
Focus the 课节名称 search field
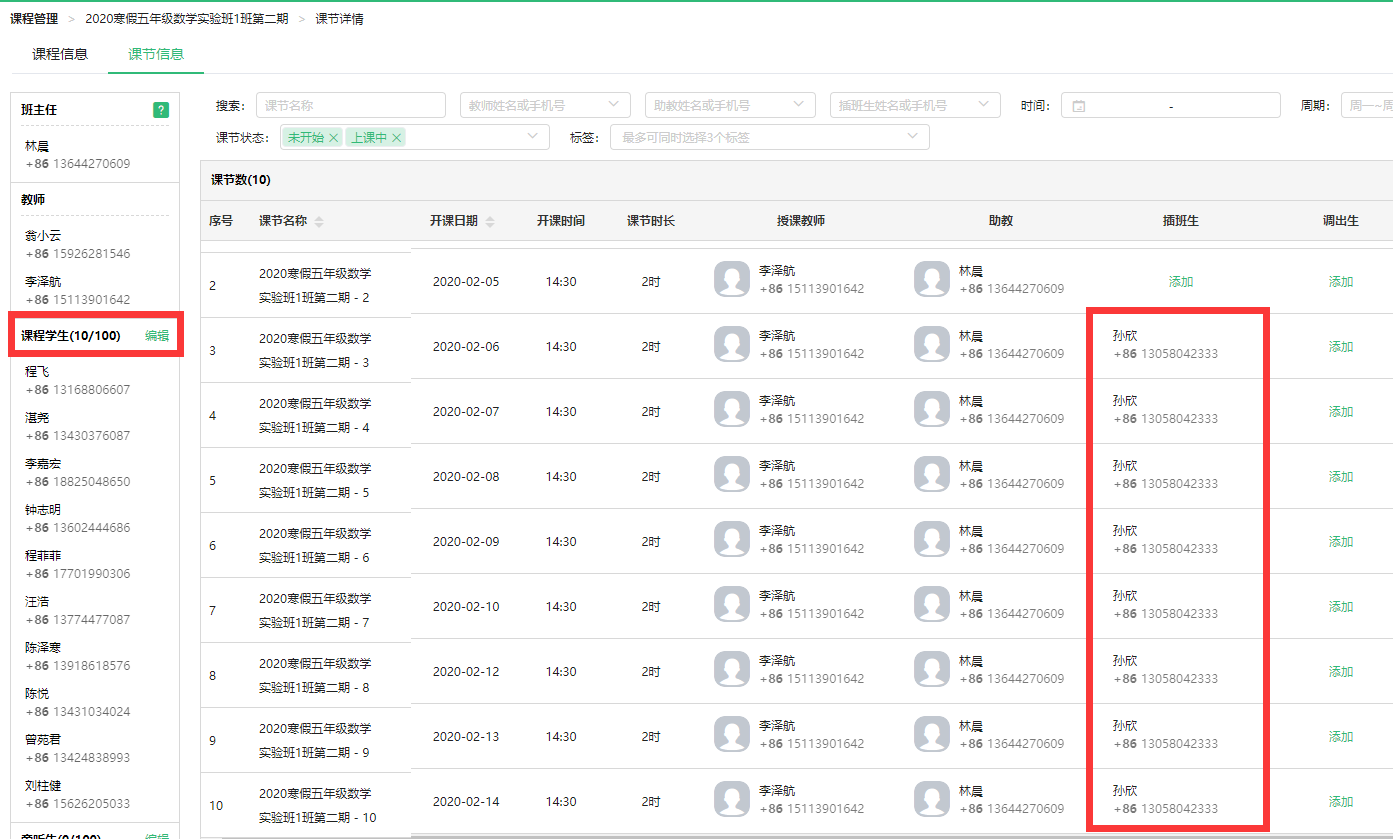coord(351,105)
